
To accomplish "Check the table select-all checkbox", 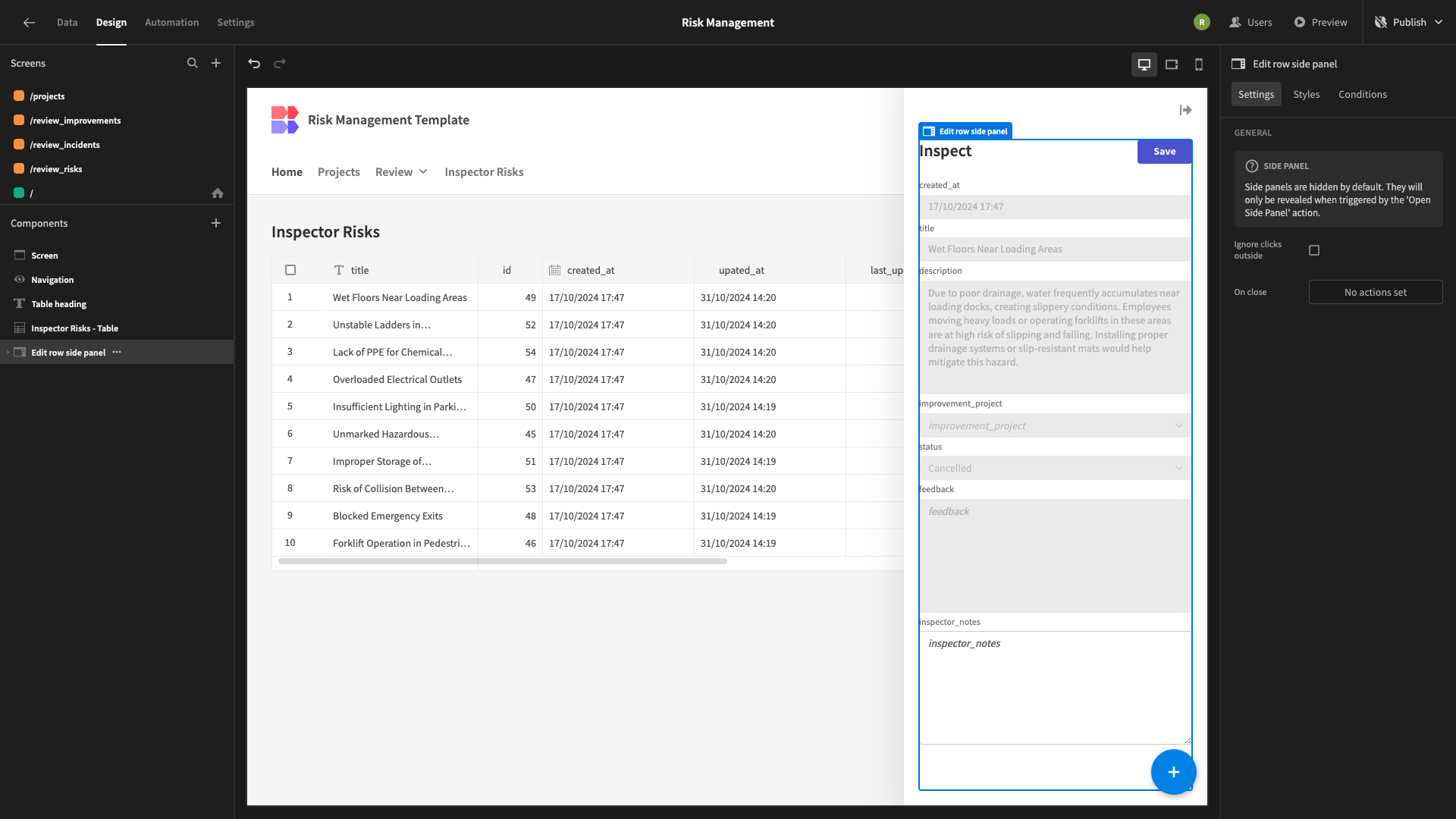I will pyautogui.click(x=290, y=271).
